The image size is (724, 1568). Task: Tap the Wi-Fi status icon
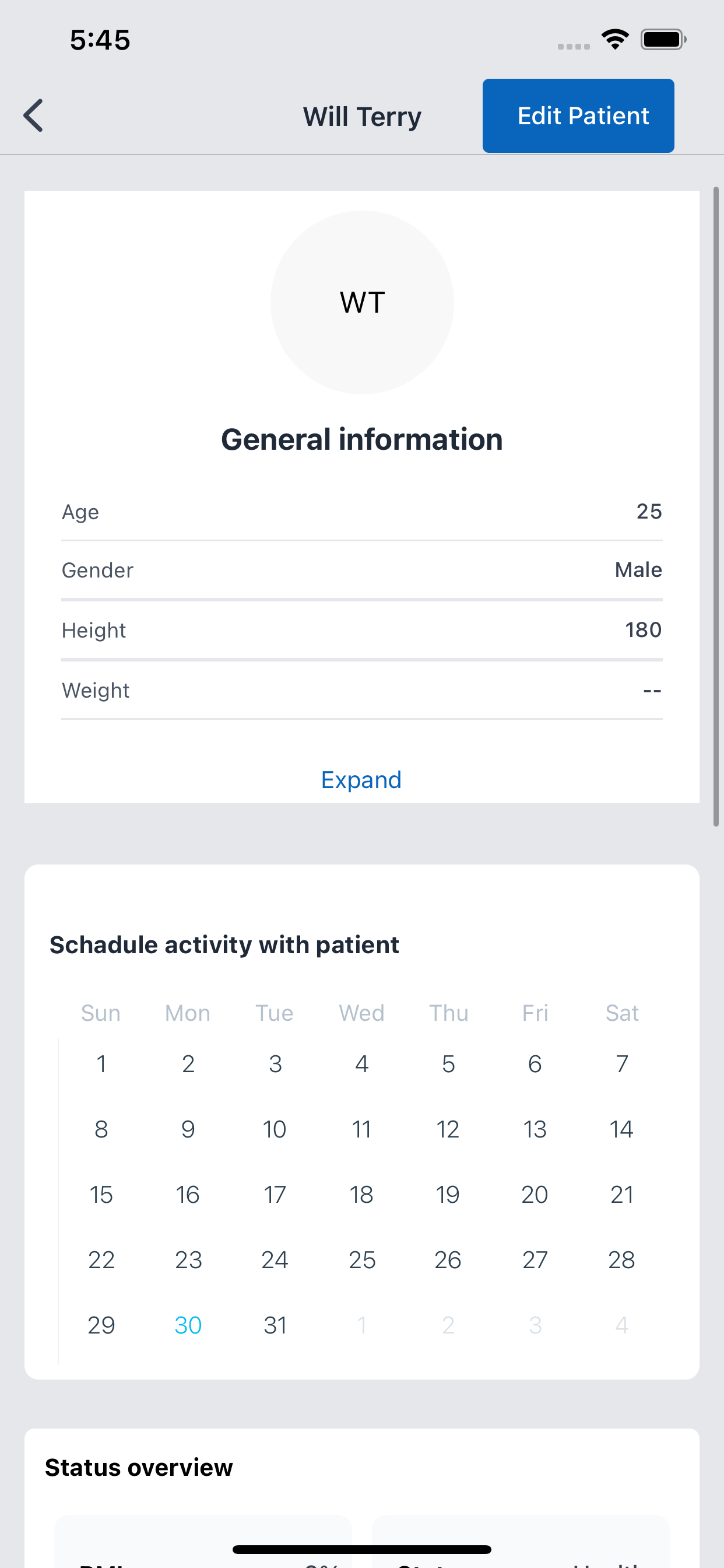pyautogui.click(x=615, y=40)
